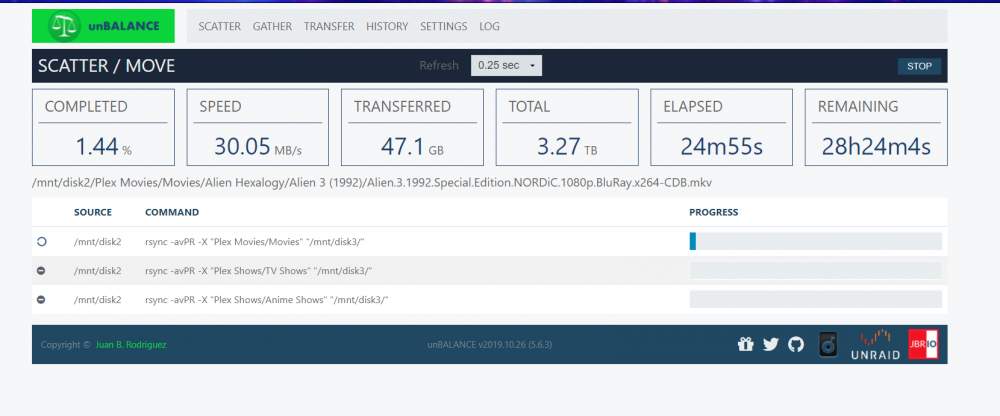Click the speaker app icon in footer

828,345
